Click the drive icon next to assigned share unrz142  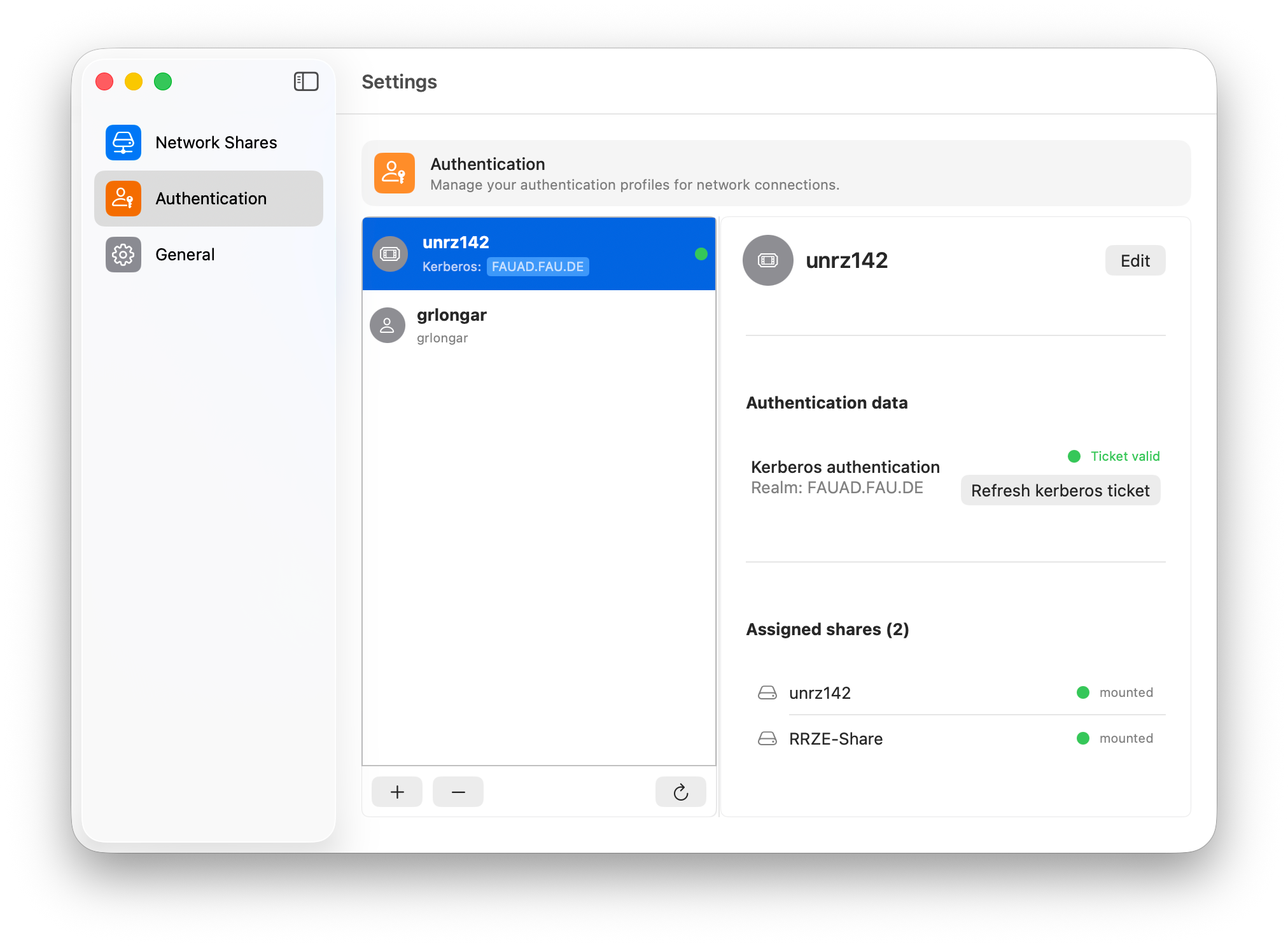tap(767, 692)
